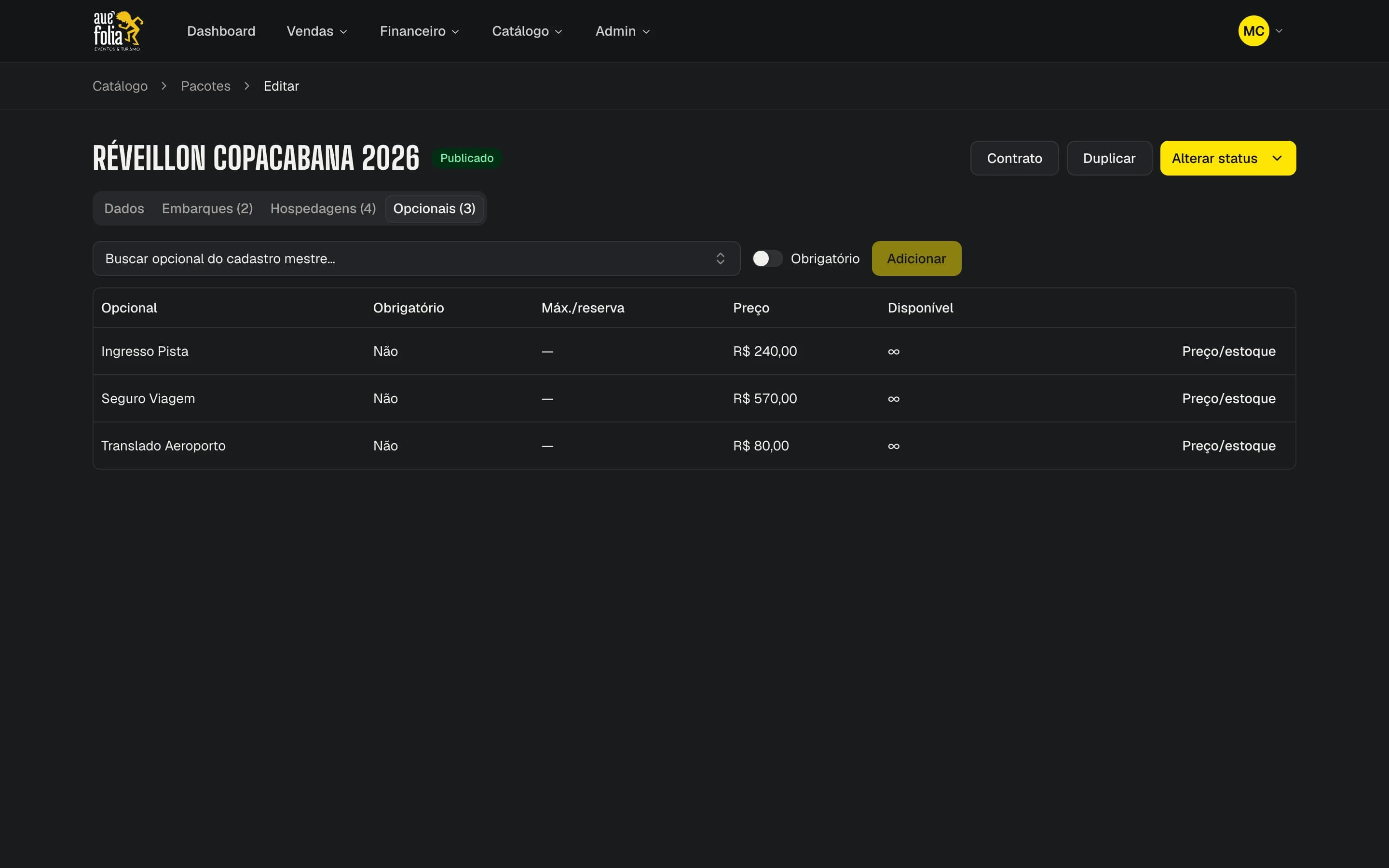
Task: Click the Seguro Viagem row name
Action: tap(148, 398)
